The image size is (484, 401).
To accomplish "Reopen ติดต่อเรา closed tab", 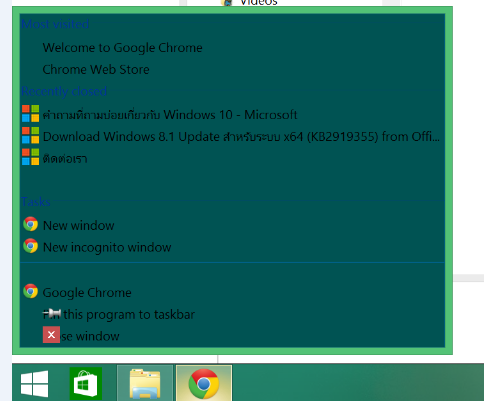I will (232, 159).
